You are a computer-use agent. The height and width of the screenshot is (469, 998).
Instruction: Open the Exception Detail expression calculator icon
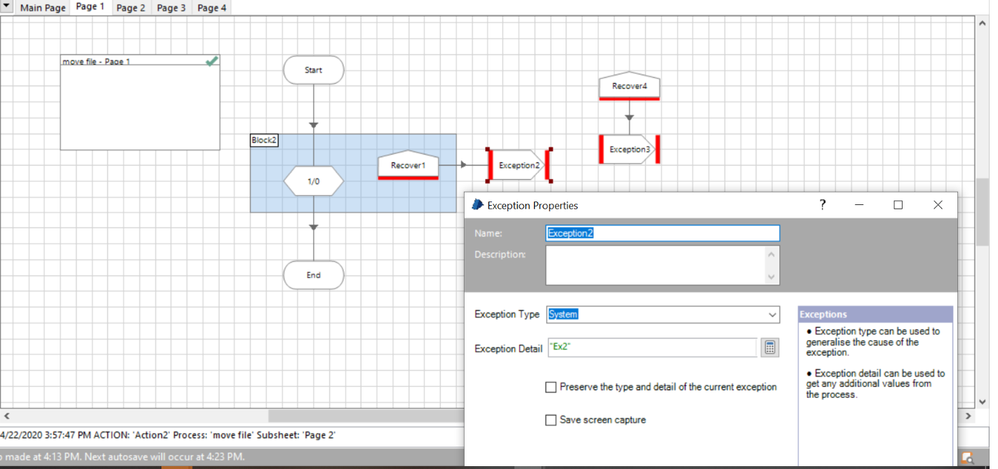(770, 347)
